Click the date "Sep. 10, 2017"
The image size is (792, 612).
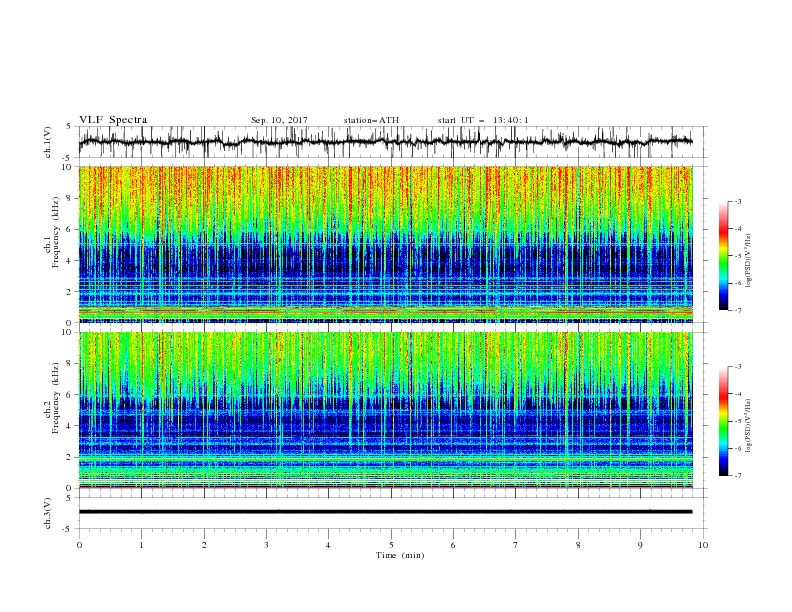(279, 120)
